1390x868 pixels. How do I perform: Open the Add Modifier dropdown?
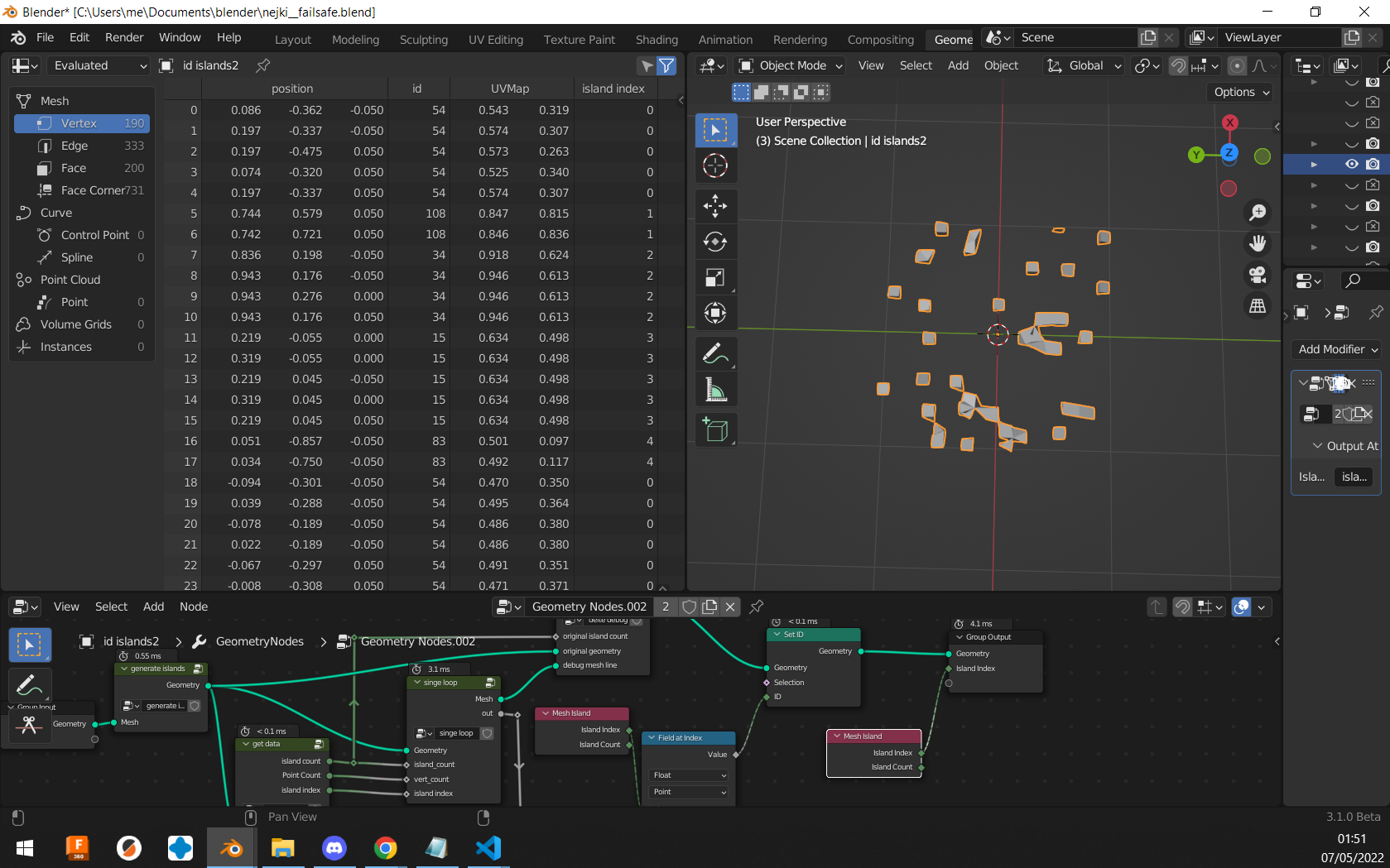click(1337, 349)
